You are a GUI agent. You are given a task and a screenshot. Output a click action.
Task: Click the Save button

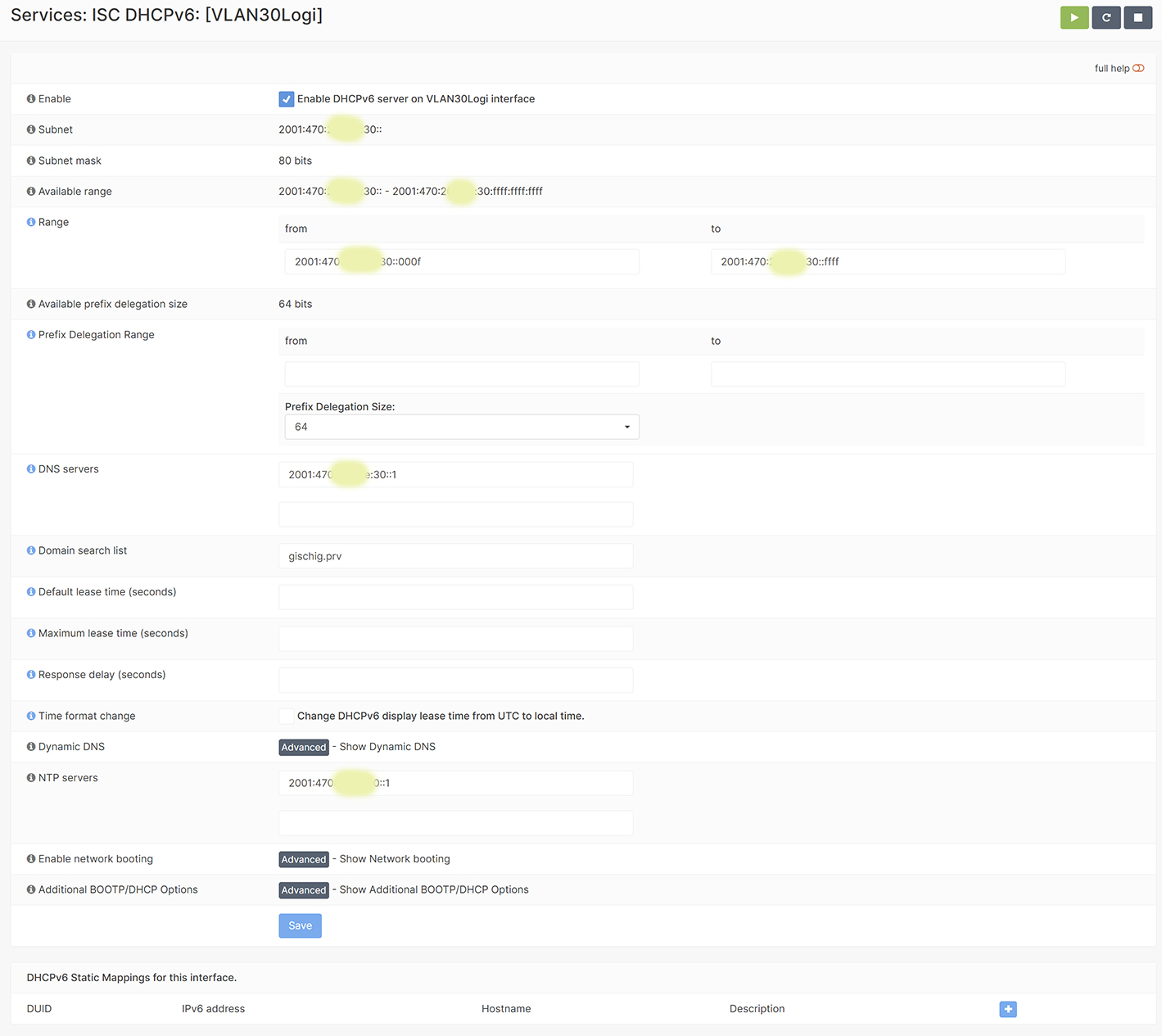[301, 925]
